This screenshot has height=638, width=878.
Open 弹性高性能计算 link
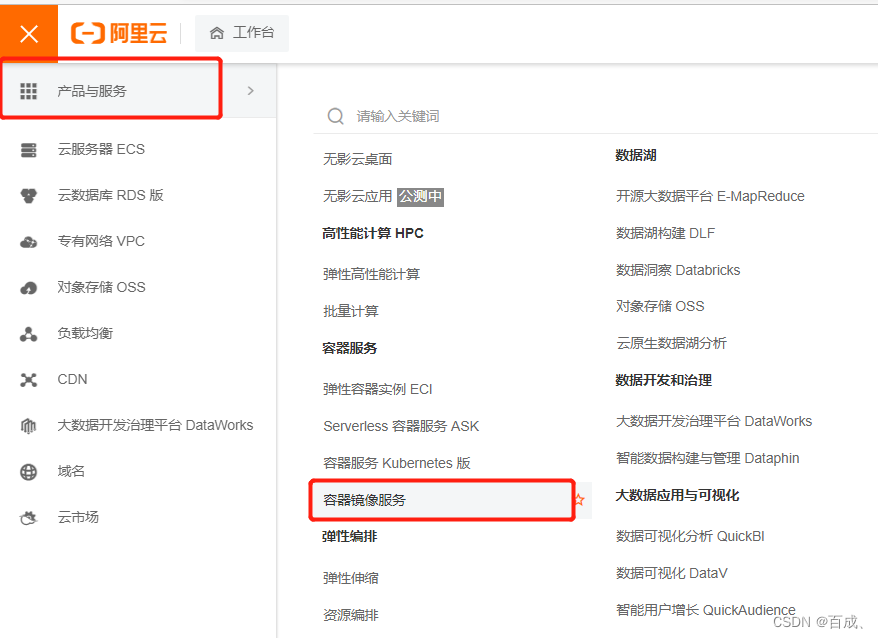(x=371, y=274)
